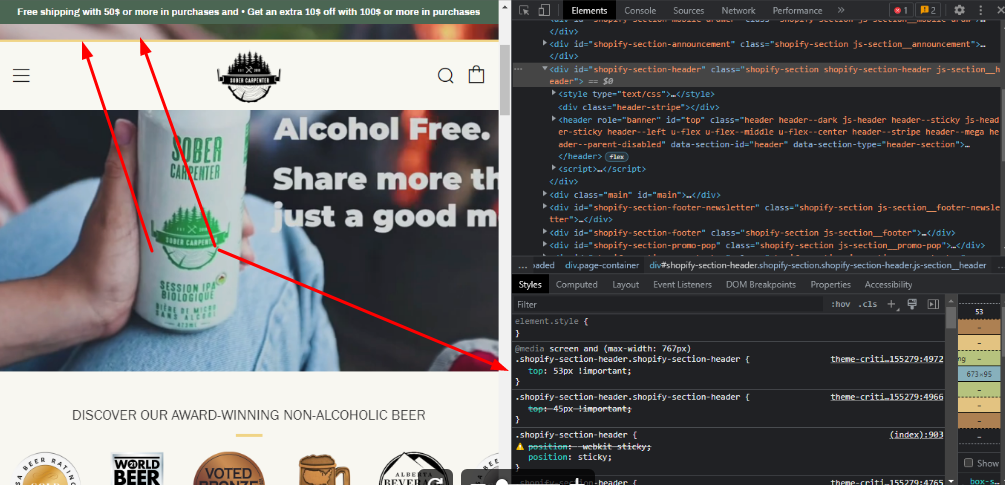Close the DevTools panel
1005x485 pixels.
coord(999,10)
